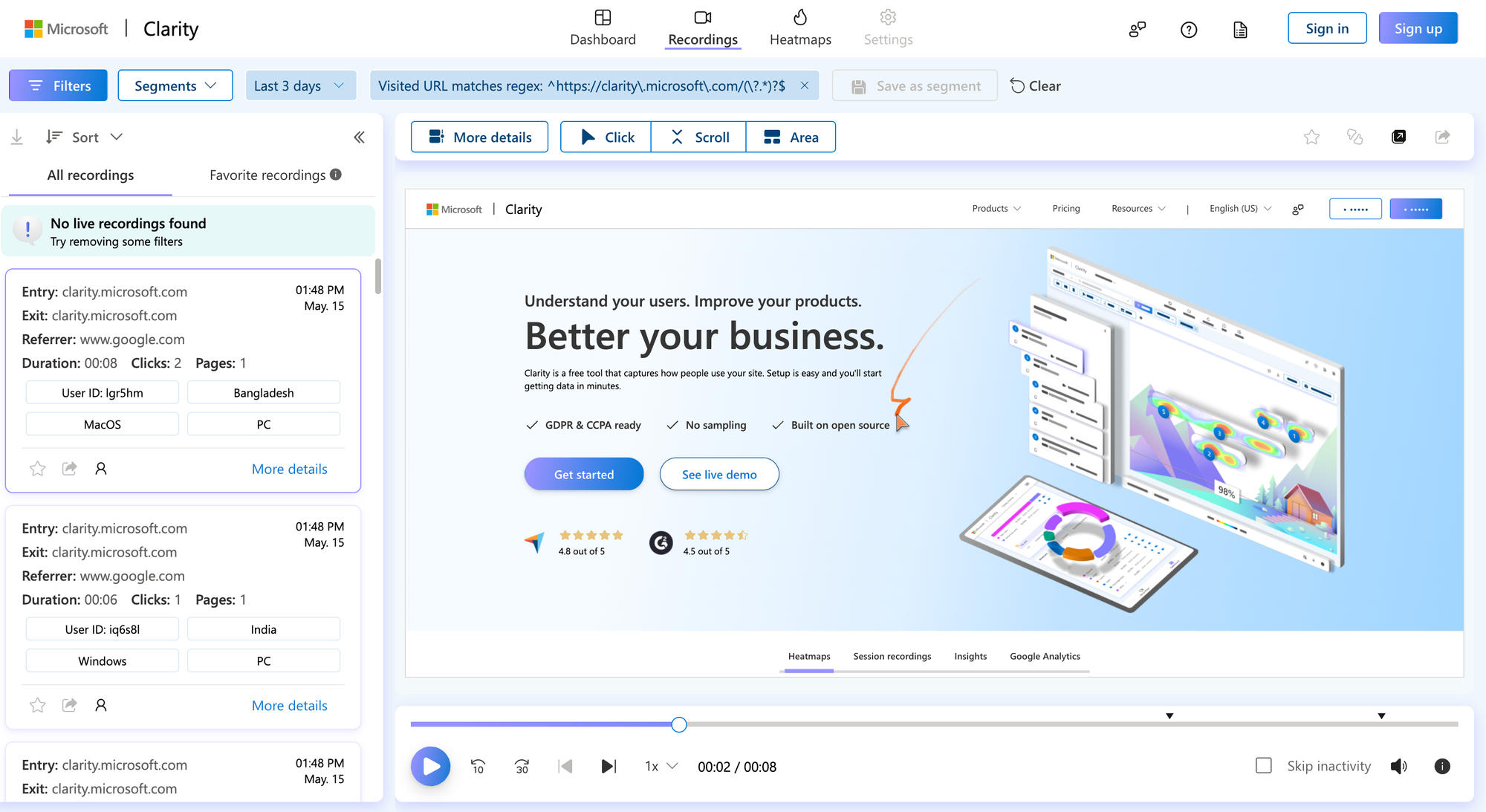This screenshot has width=1486, height=812.
Task: Click the Sign up button
Action: coord(1418,28)
